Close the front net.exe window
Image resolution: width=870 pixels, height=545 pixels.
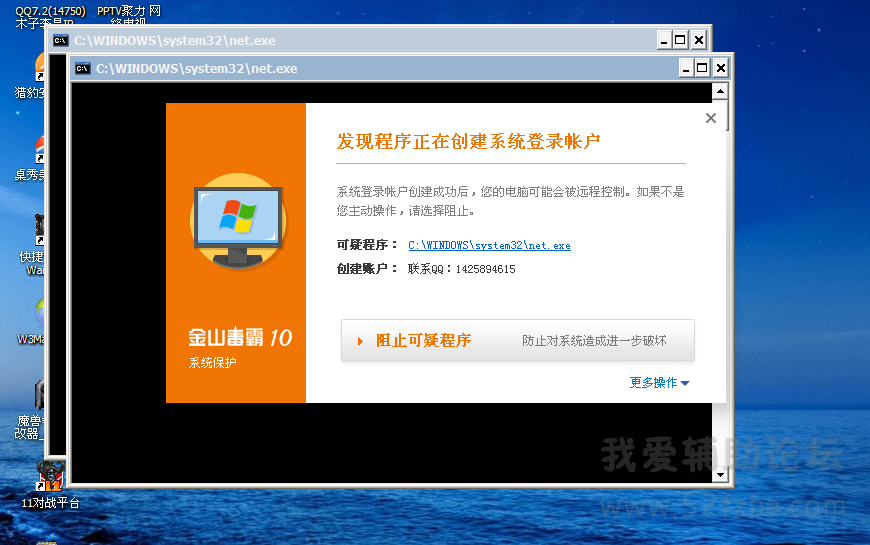pyautogui.click(x=720, y=68)
